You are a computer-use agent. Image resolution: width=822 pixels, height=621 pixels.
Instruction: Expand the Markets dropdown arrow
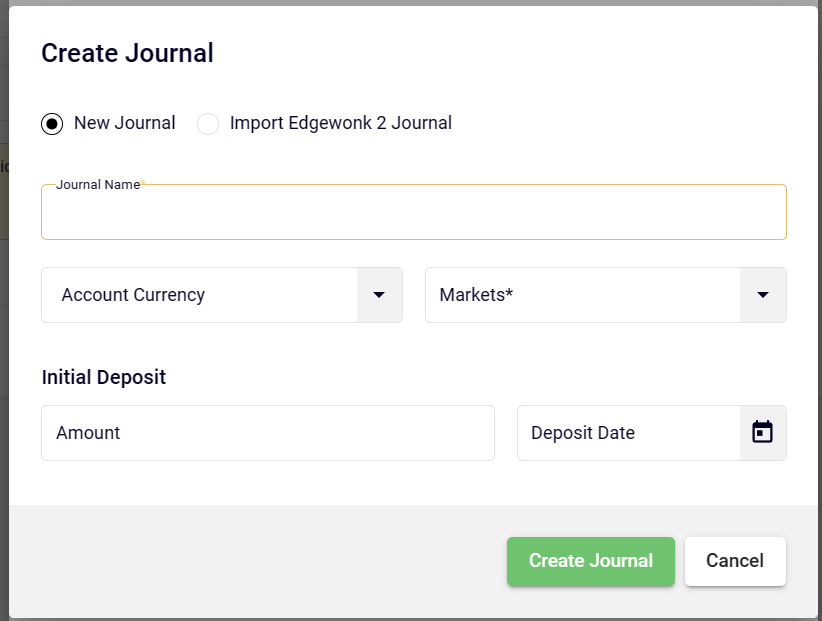[x=763, y=295]
